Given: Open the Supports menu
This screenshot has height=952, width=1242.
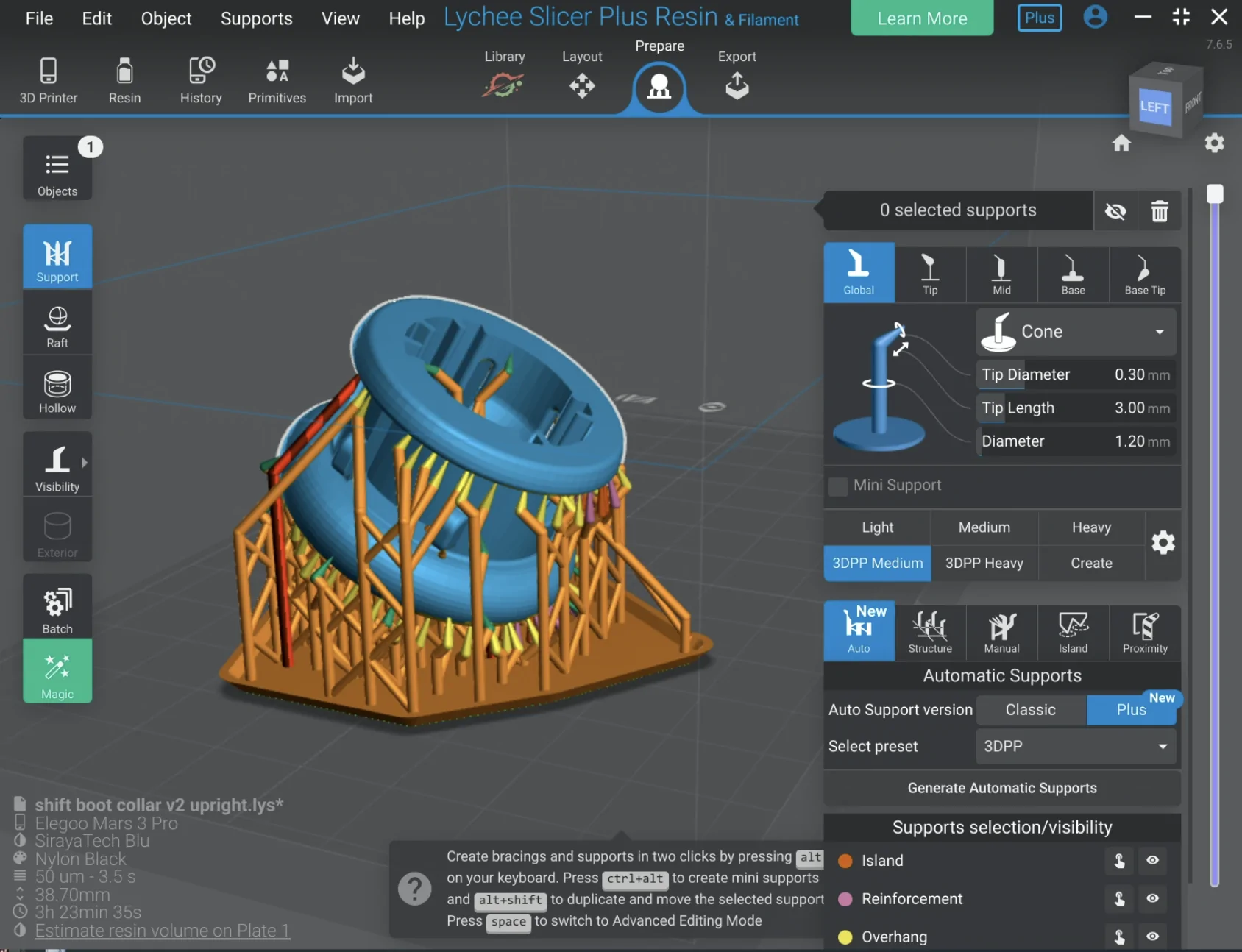Looking at the screenshot, I should (x=256, y=18).
